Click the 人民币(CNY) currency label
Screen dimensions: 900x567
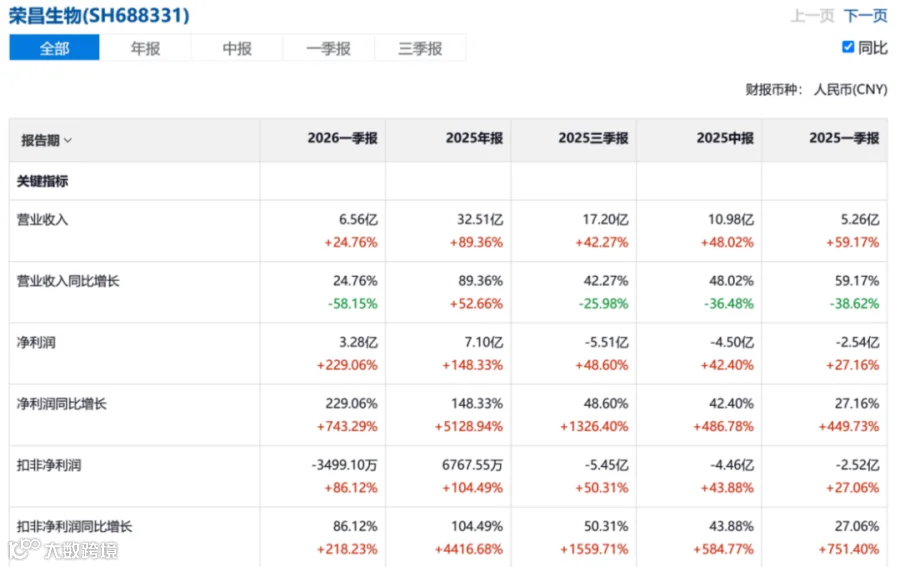[850, 90]
